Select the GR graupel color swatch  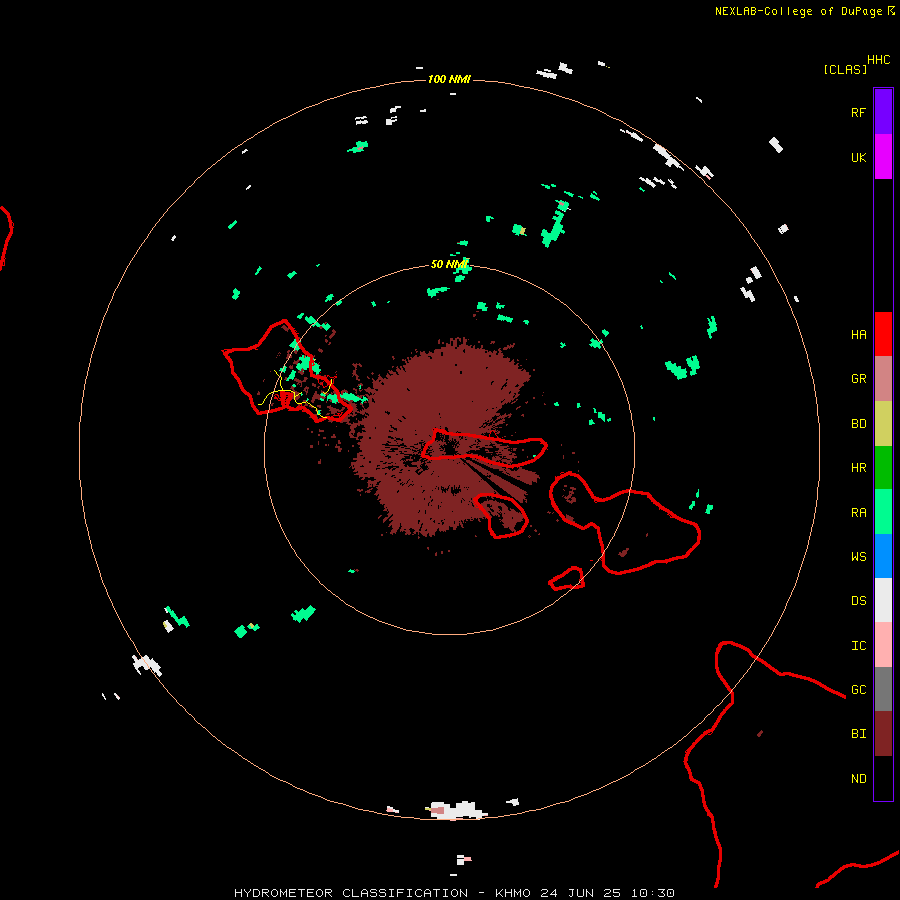coord(883,379)
